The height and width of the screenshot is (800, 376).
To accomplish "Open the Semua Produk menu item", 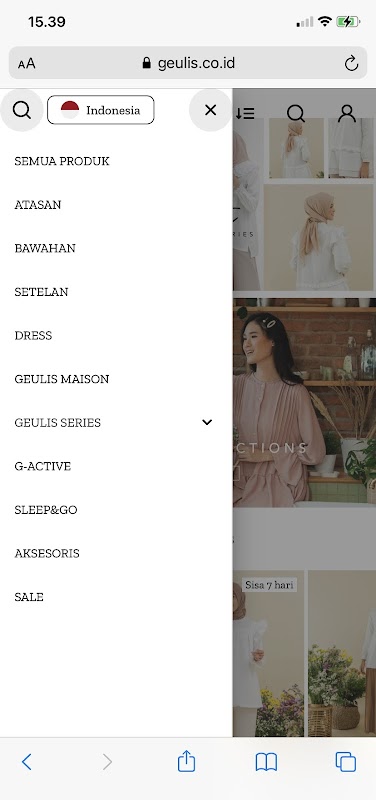I will point(62,161).
